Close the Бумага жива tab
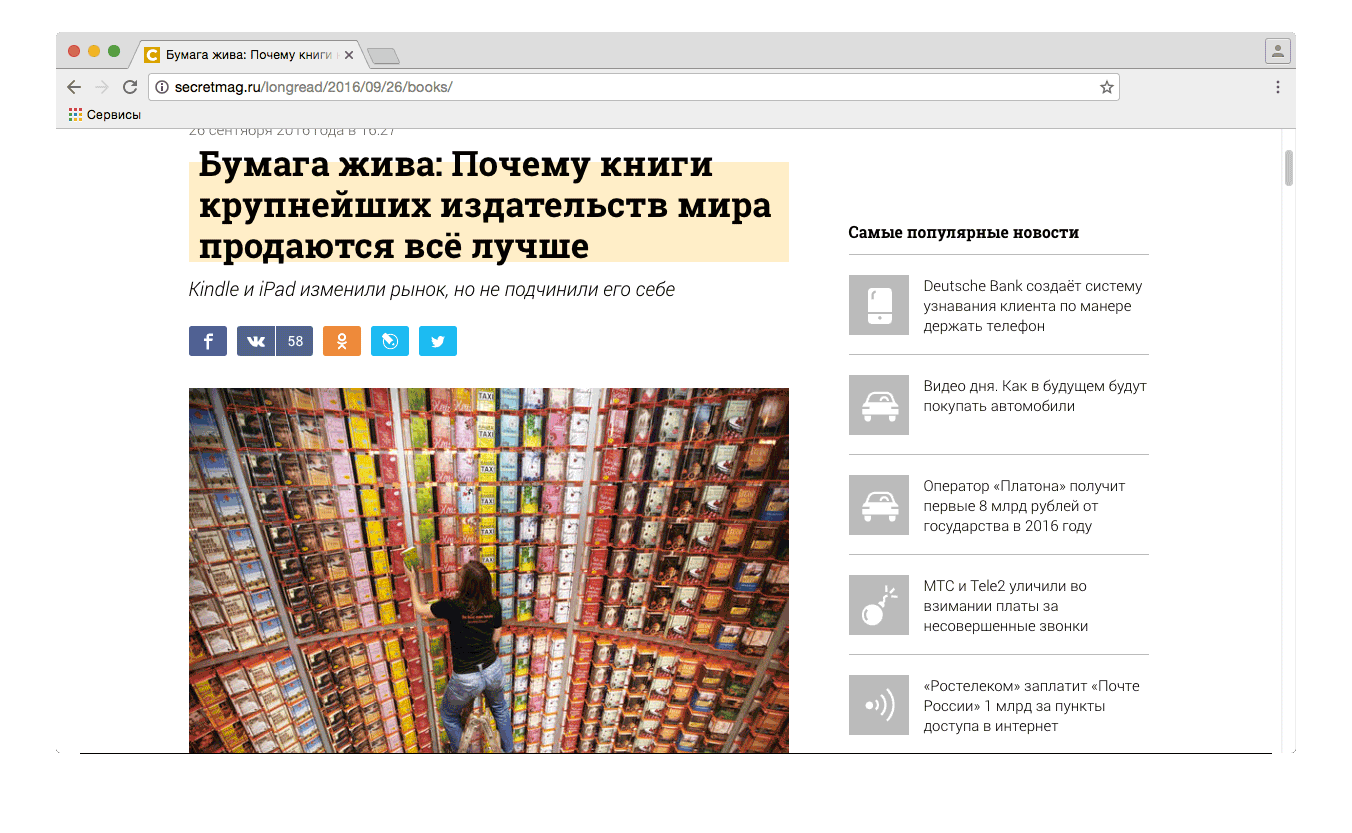This screenshot has width=1352, height=833. (x=348, y=55)
